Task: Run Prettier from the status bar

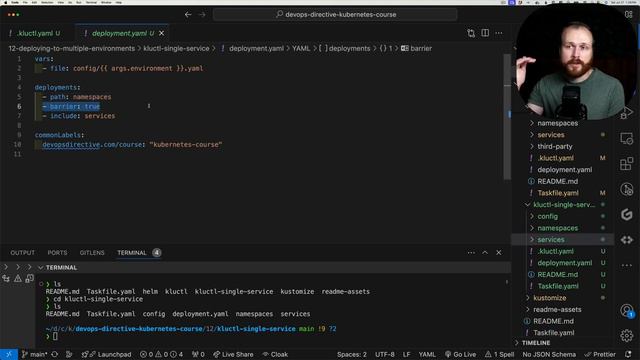Action: [600, 354]
